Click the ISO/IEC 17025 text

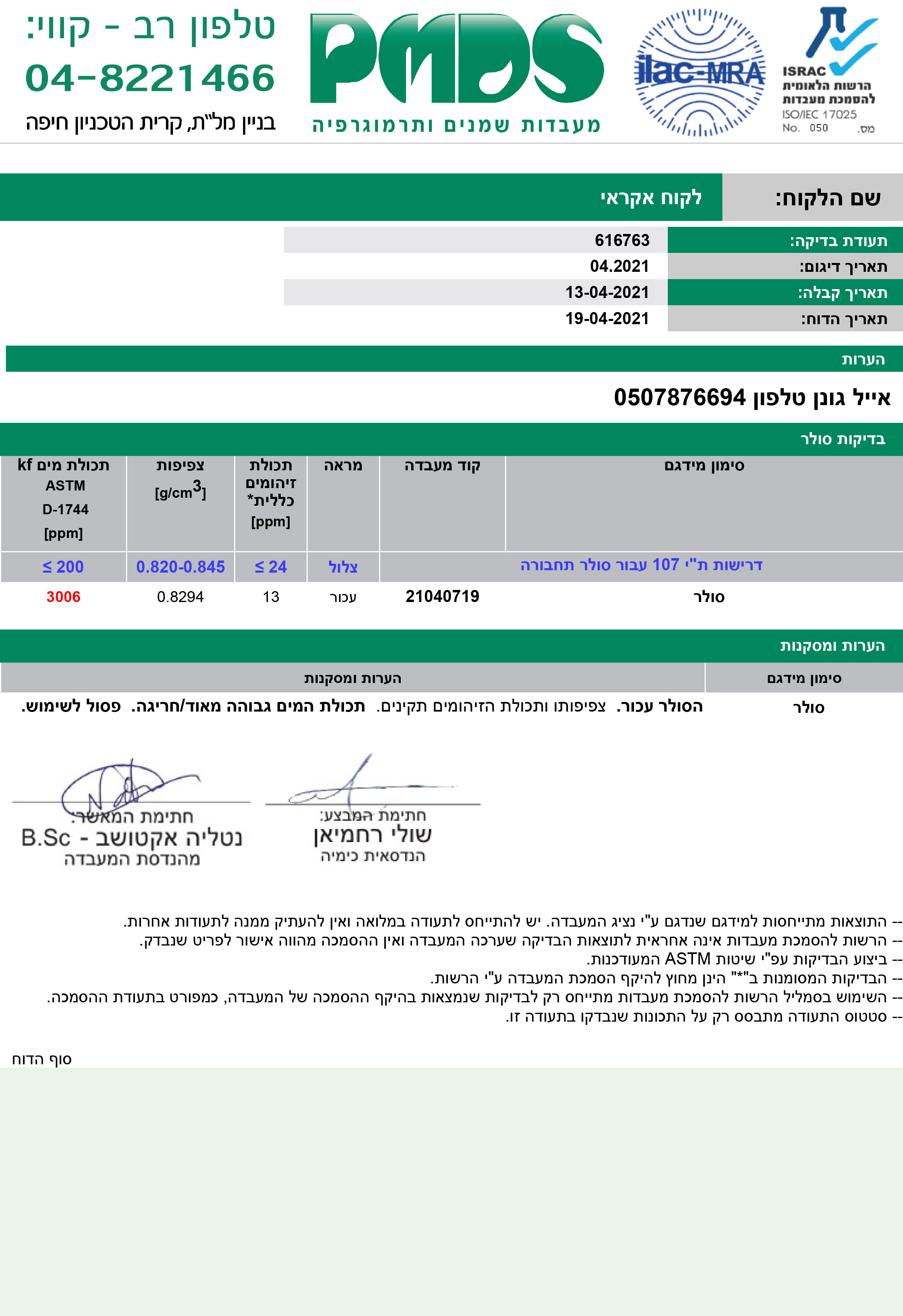click(819, 114)
